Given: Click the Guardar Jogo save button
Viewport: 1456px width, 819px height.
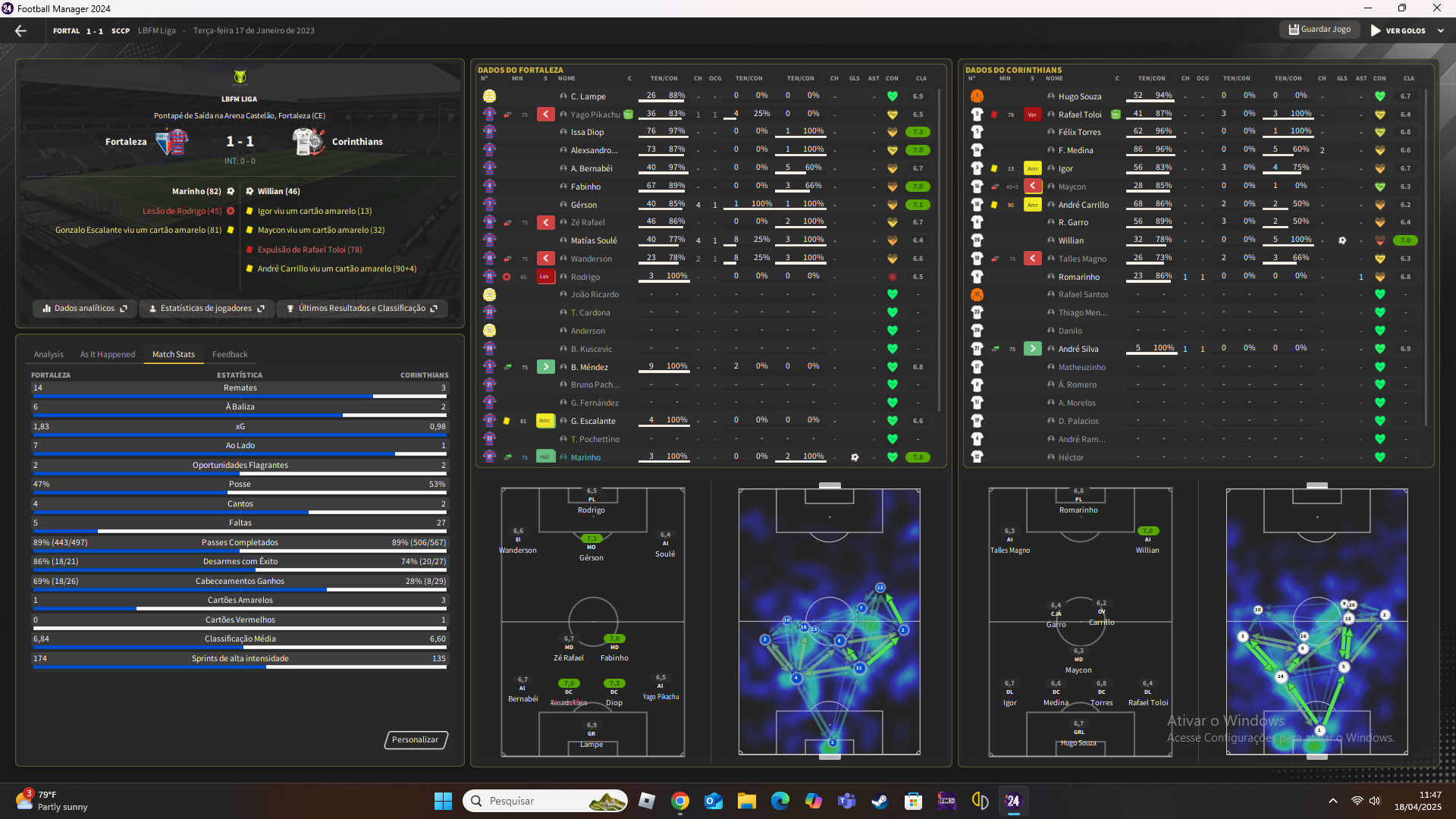Looking at the screenshot, I should pyautogui.click(x=1319, y=30).
